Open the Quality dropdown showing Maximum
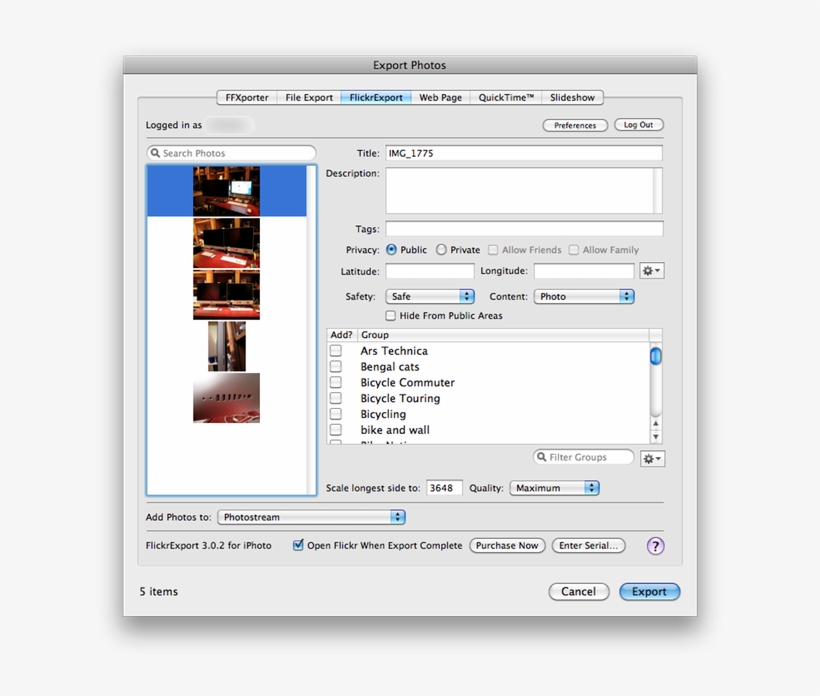This screenshot has height=696, width=820. click(x=554, y=488)
